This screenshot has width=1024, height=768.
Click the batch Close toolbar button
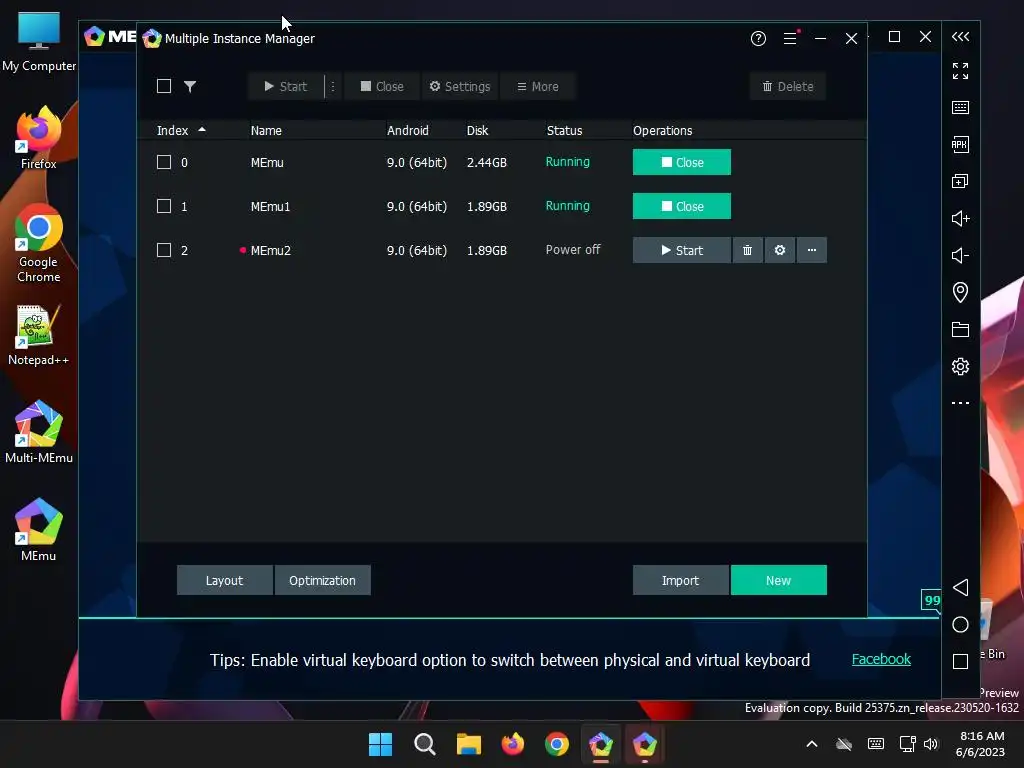coord(381,86)
